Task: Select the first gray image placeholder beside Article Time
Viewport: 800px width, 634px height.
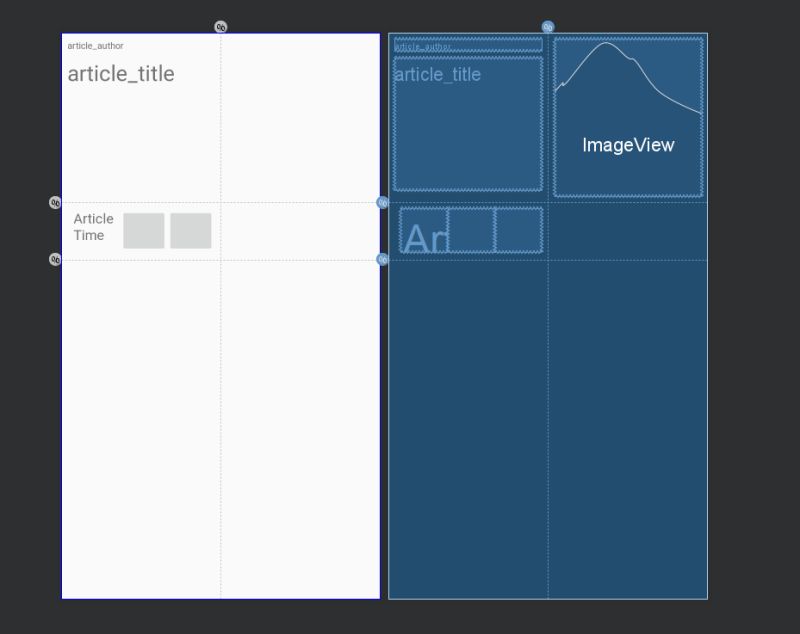Action: click(x=144, y=229)
